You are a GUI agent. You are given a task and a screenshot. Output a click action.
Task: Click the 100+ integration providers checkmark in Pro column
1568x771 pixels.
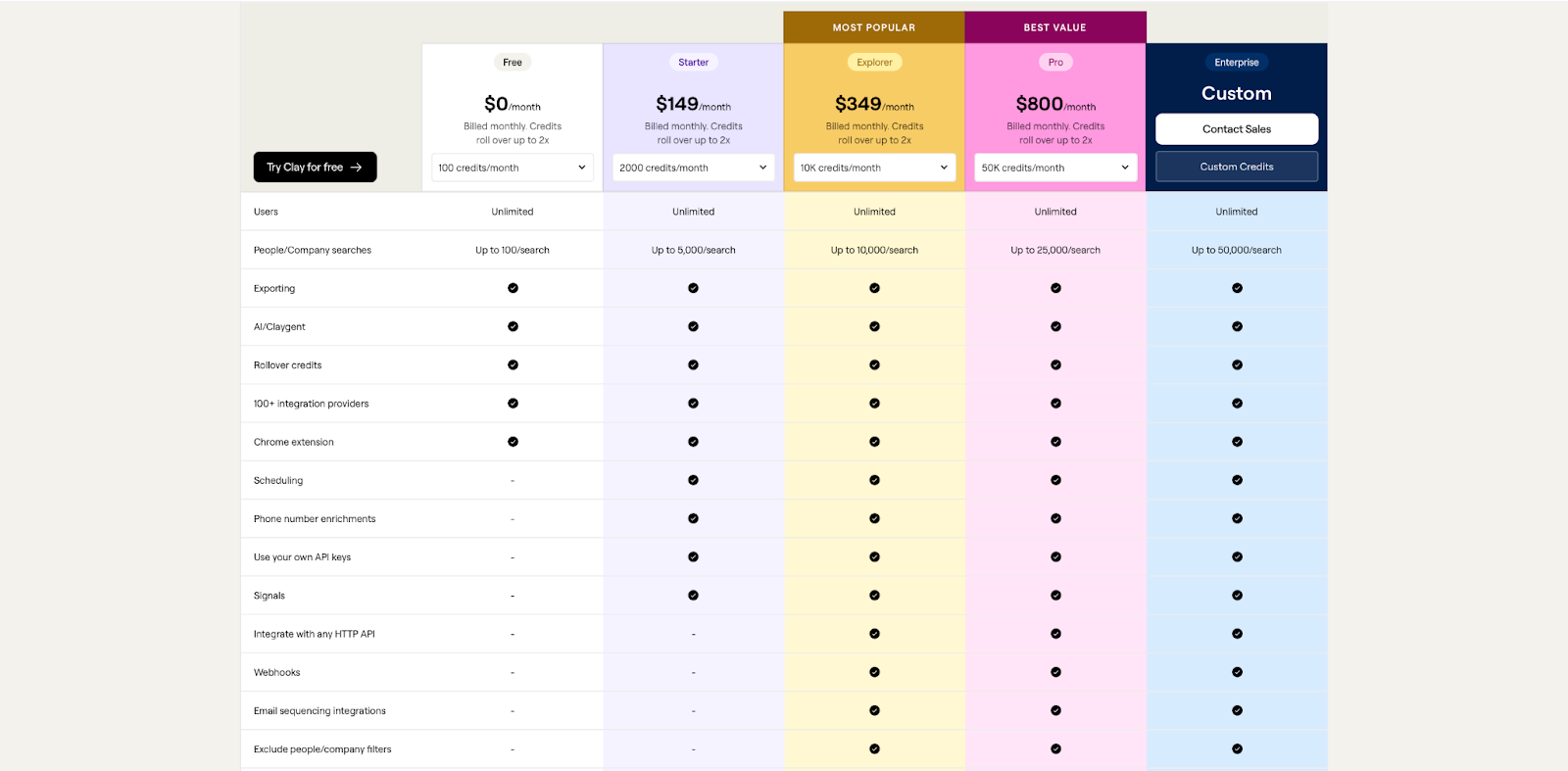1055,403
